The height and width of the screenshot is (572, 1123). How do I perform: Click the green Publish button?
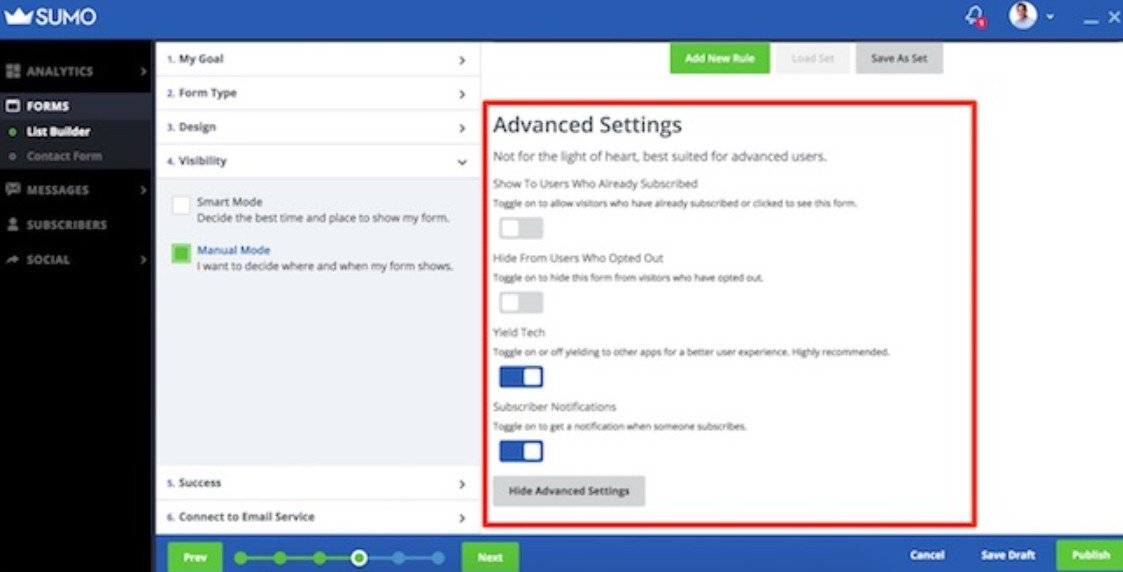1090,555
